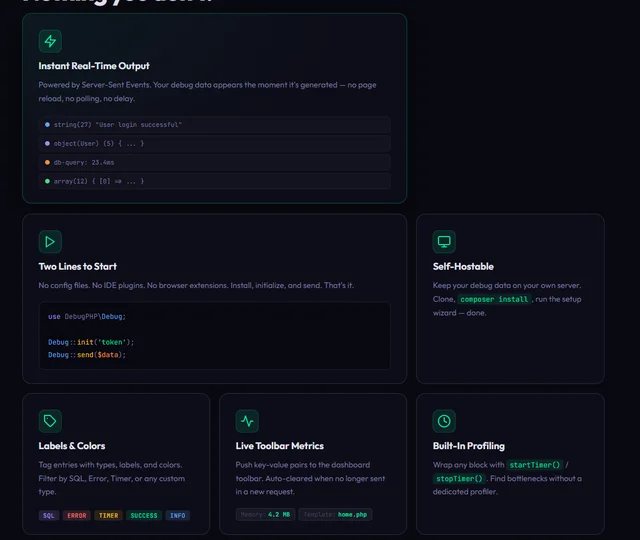640x540 pixels.
Task: Click the Labels & Colors heading
Action: coord(72,446)
